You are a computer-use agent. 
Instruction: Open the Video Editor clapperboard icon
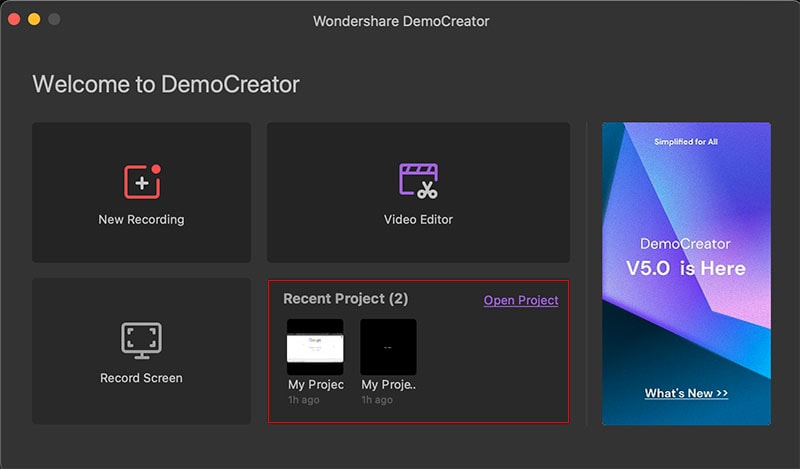coord(418,181)
